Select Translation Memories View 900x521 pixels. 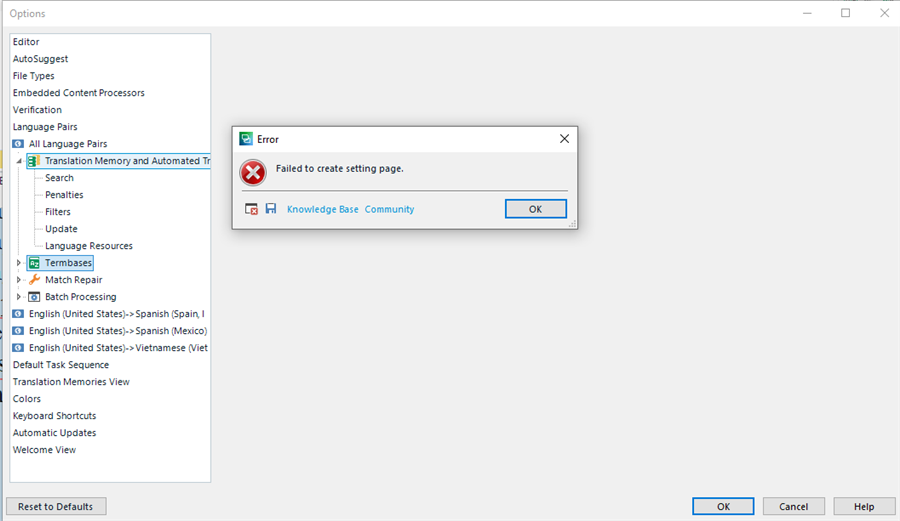[71, 382]
